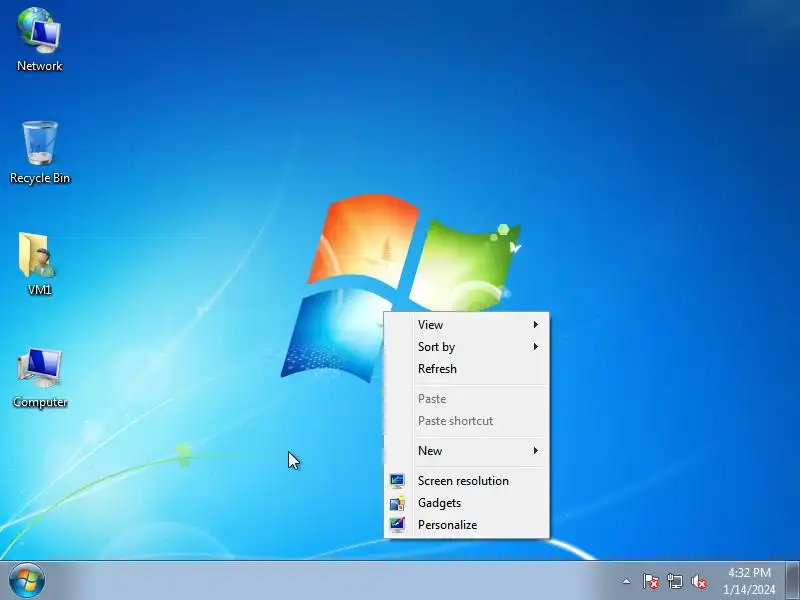Click the Network label text

(x=39, y=66)
